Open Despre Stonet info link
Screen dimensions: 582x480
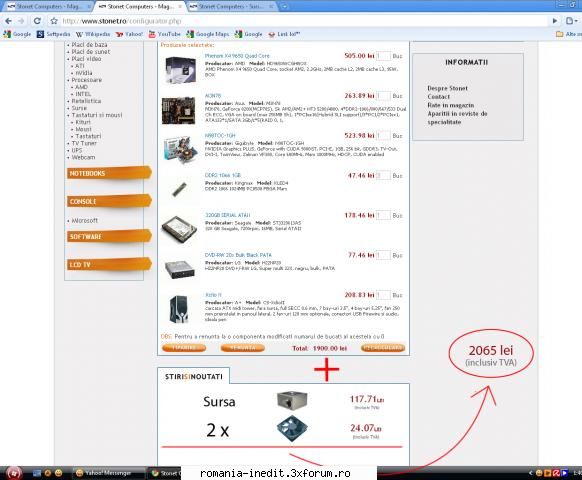(447, 88)
